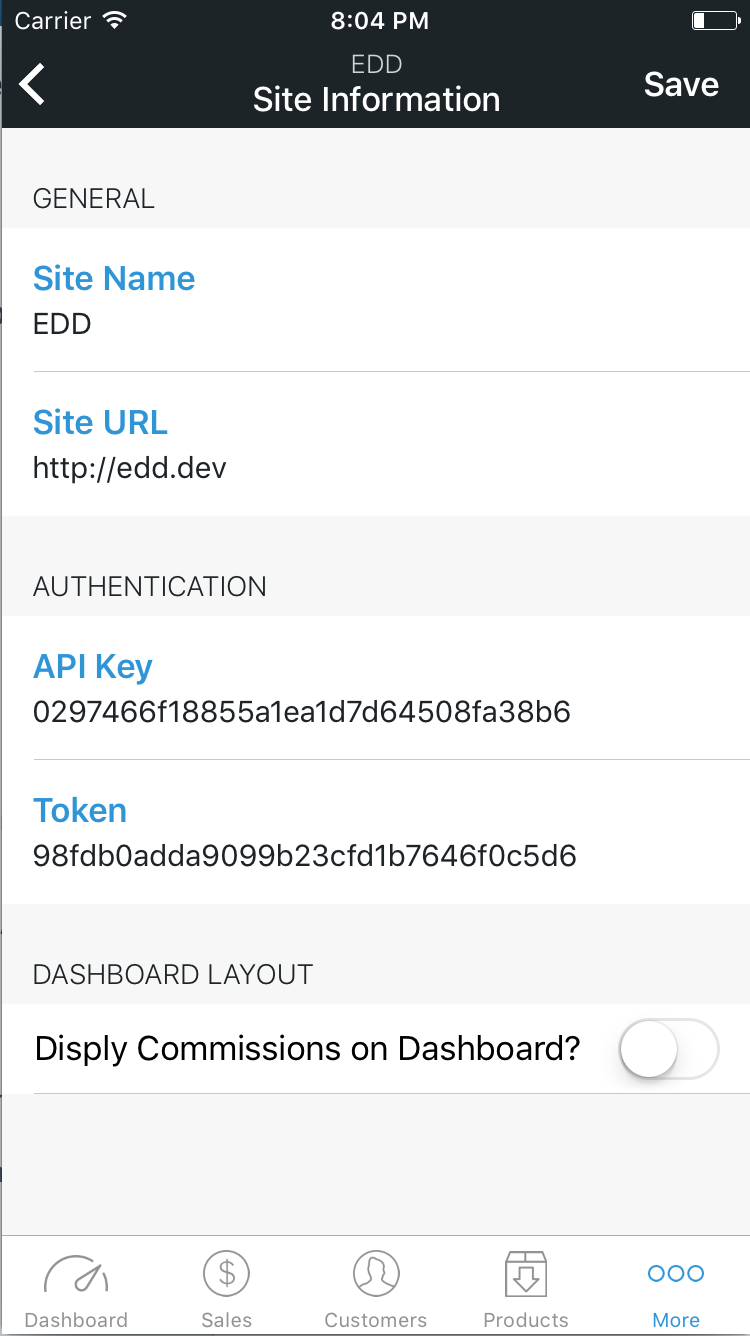
Task: Tap the 8:04 PM clock
Action: click(x=378, y=20)
